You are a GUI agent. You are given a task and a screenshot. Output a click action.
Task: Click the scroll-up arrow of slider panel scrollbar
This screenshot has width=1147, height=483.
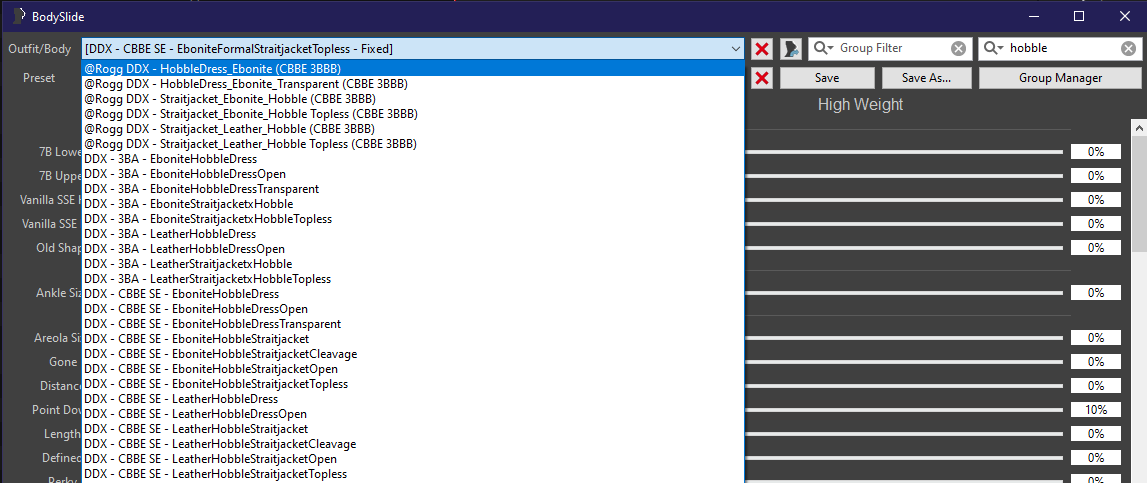click(x=1139, y=128)
